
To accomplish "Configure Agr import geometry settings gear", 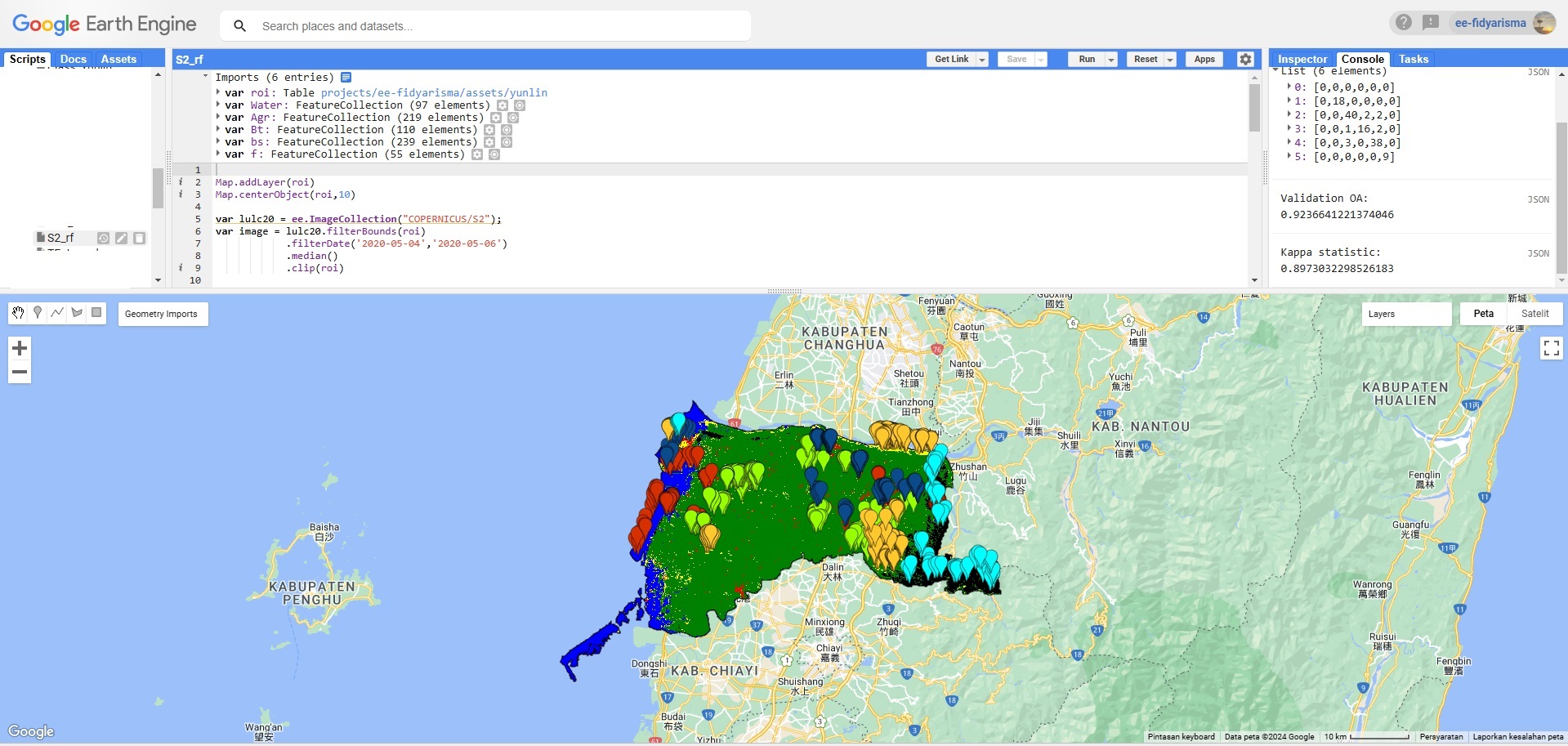I will pyautogui.click(x=496, y=118).
